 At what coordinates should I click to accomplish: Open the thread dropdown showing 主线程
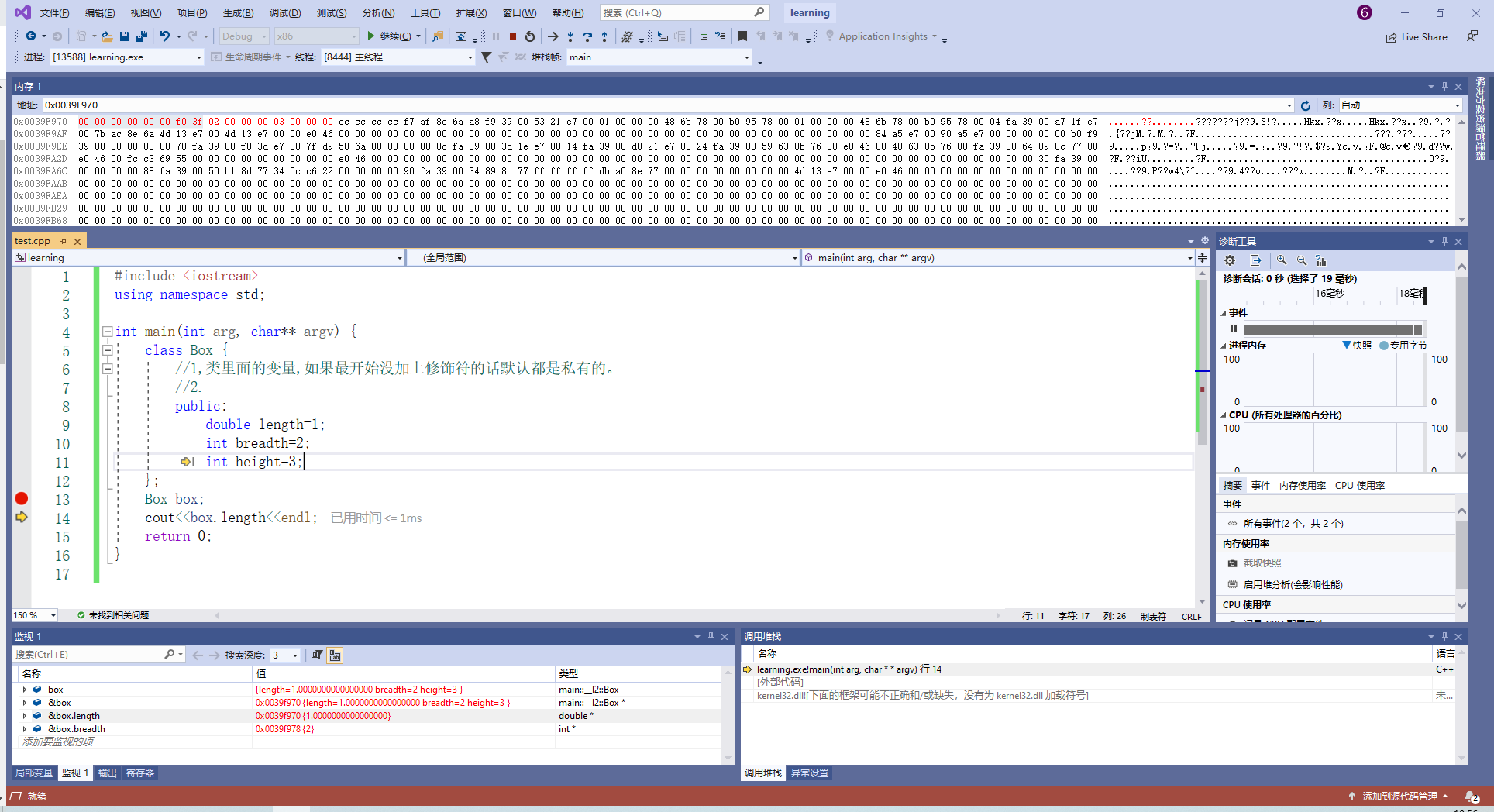[398, 57]
